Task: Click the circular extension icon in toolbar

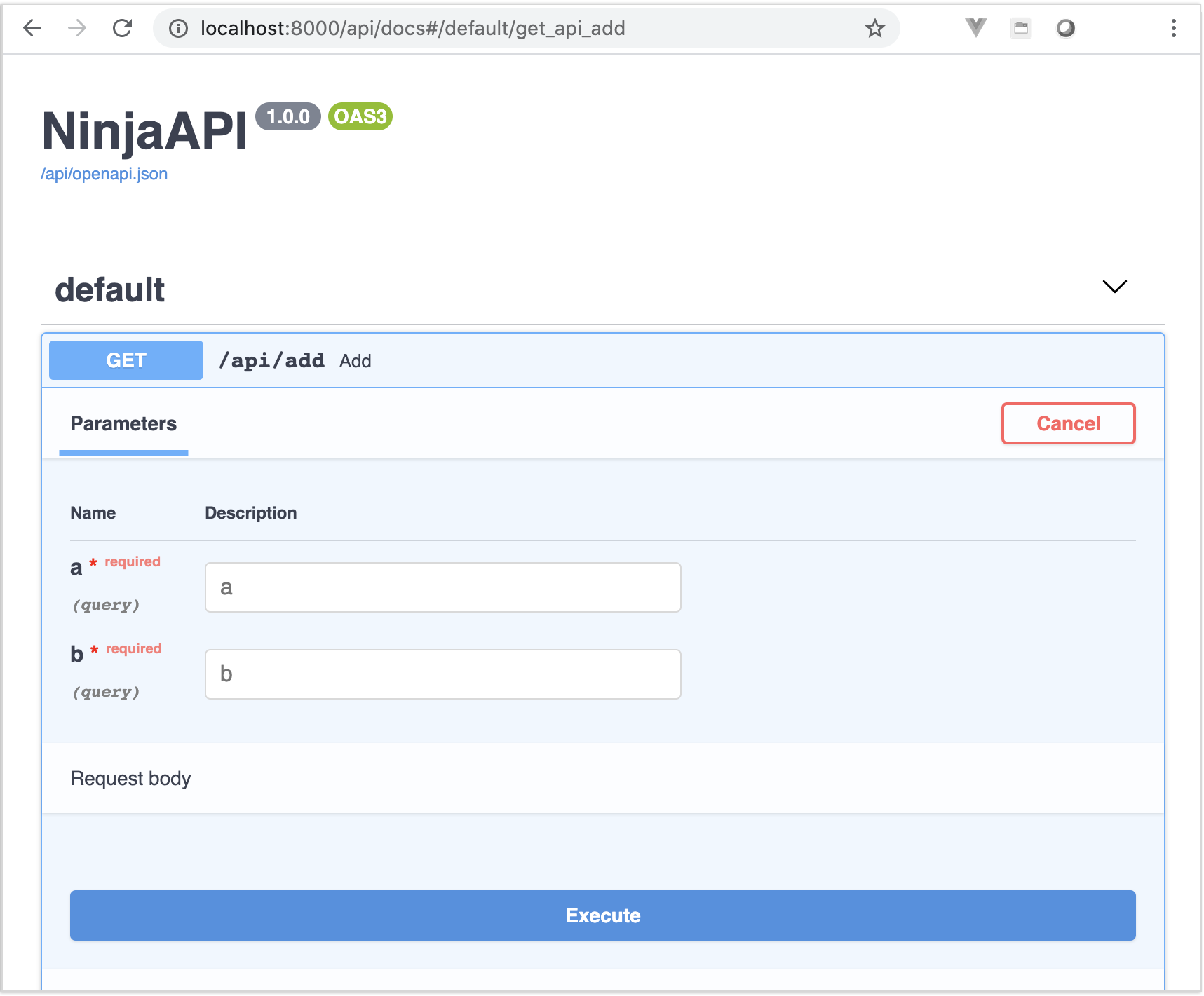Action: pyautogui.click(x=1065, y=29)
